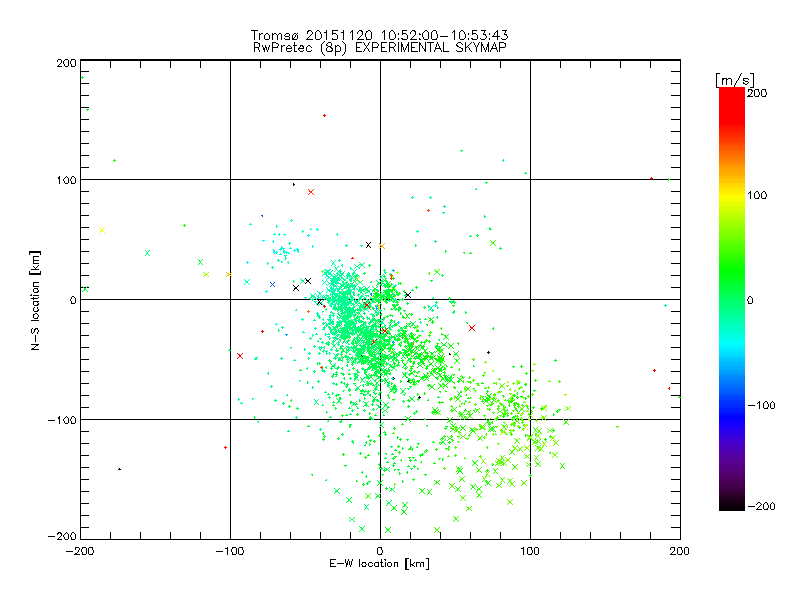Click the y-axis tick label '-100'
800x600 pixels.
[x=62, y=420]
